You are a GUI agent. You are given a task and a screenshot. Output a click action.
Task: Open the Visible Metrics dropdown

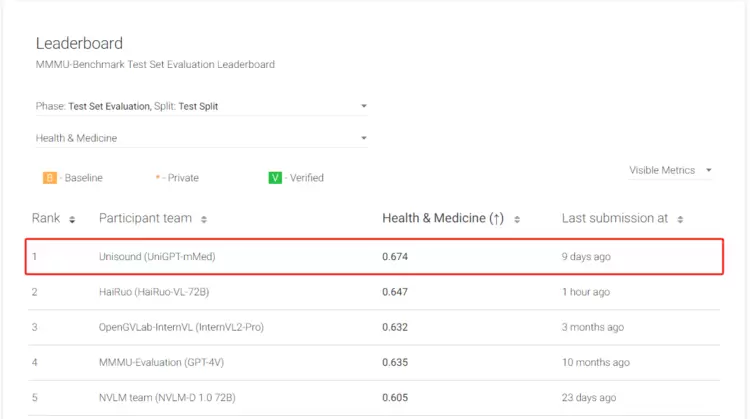670,170
